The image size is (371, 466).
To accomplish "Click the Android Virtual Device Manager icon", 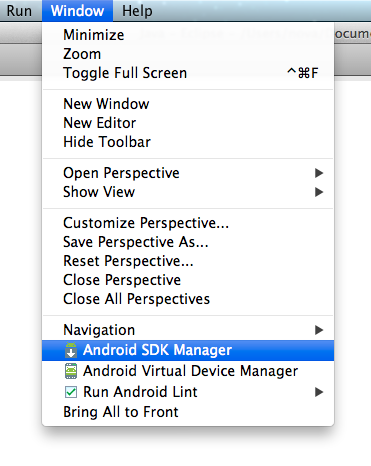I will click(71, 371).
